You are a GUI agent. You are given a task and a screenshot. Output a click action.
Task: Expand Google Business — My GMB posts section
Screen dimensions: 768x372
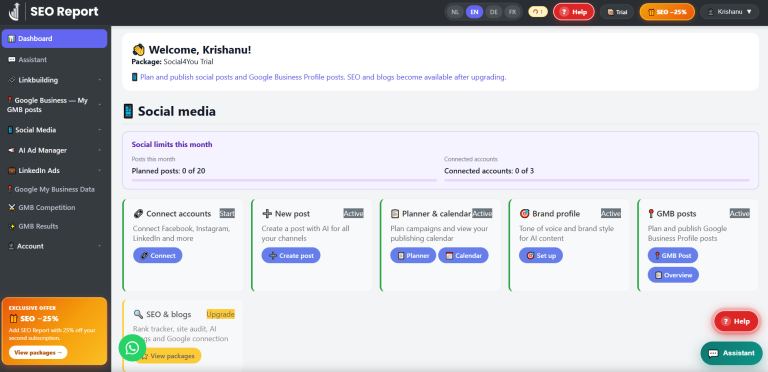[x=54, y=105]
